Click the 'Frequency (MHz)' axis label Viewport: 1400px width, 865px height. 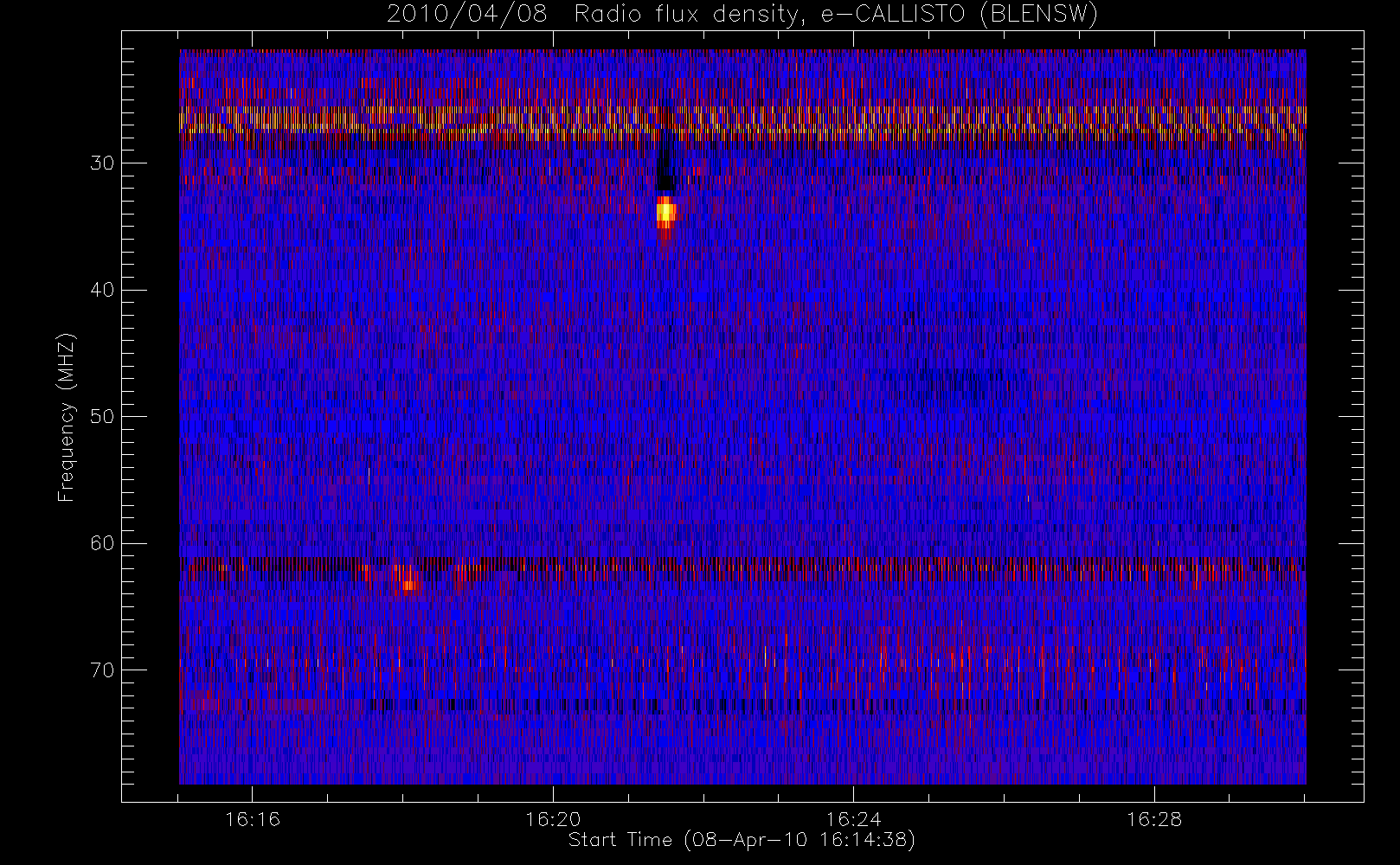(66, 418)
